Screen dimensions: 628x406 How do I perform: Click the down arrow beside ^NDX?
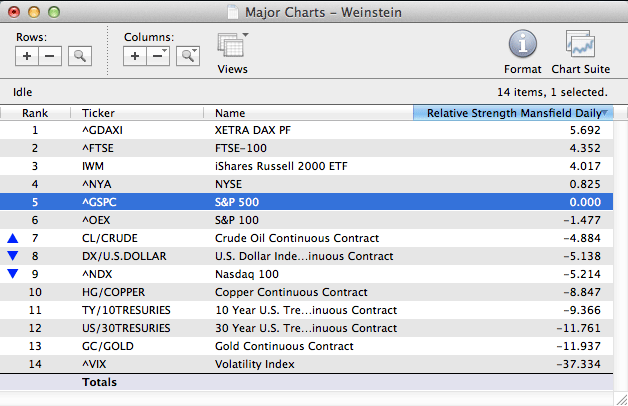[x=12, y=273]
